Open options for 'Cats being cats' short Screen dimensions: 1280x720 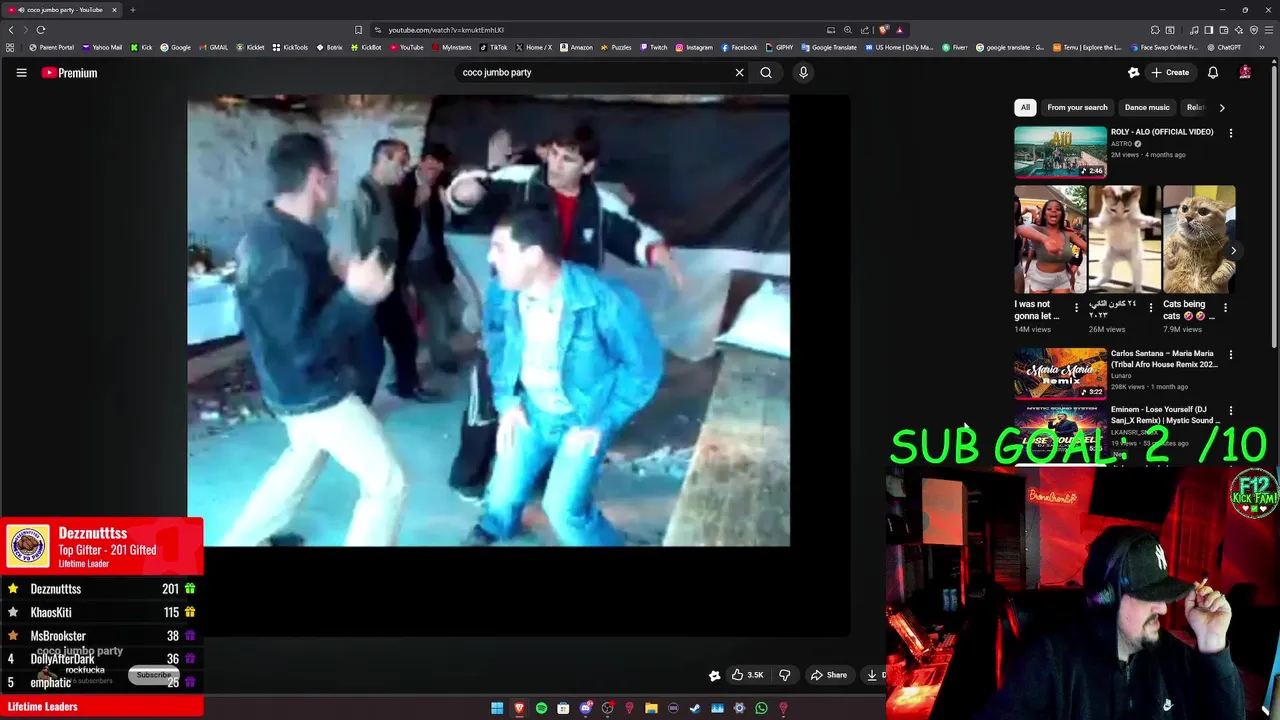pos(1226,307)
